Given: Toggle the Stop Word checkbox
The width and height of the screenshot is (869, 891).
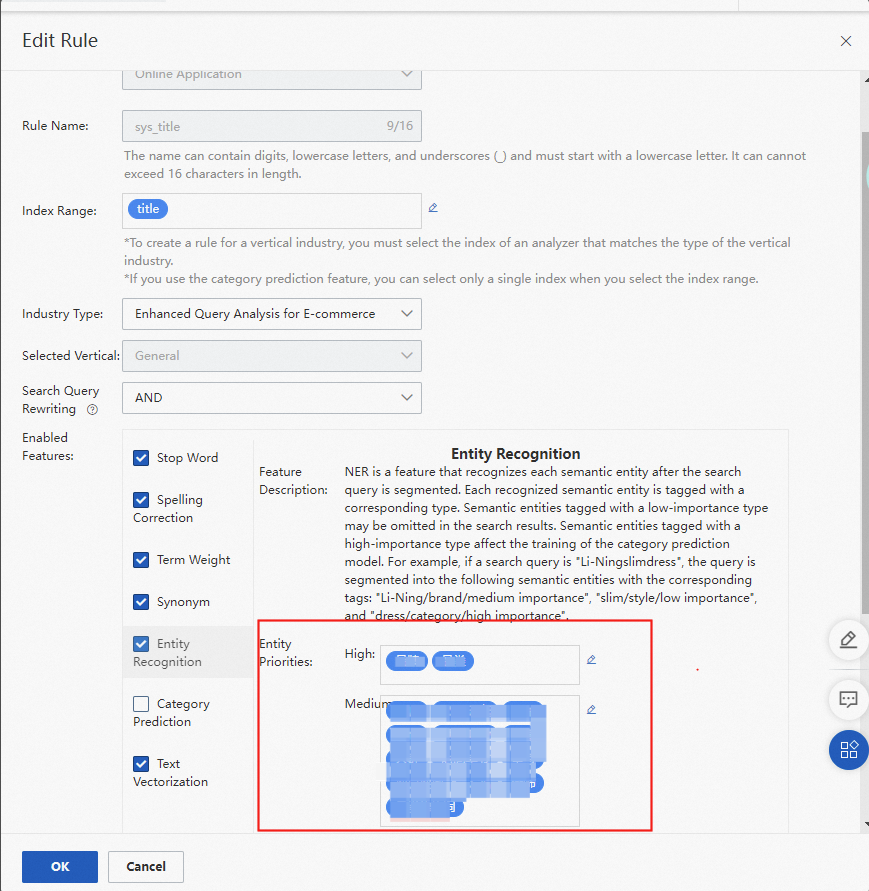Looking at the screenshot, I should tap(141, 458).
